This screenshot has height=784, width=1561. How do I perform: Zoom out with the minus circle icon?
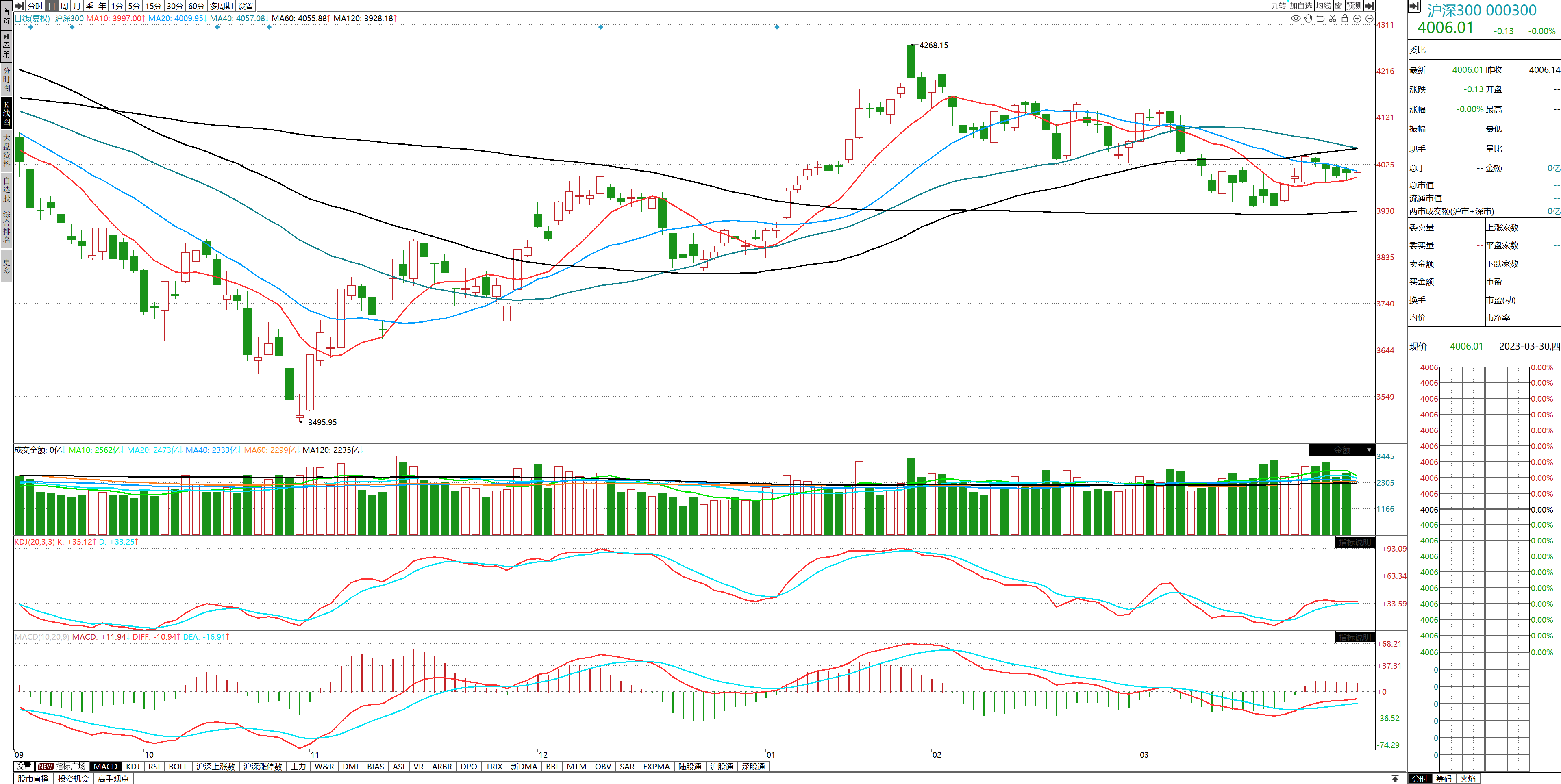pyautogui.click(x=1369, y=19)
